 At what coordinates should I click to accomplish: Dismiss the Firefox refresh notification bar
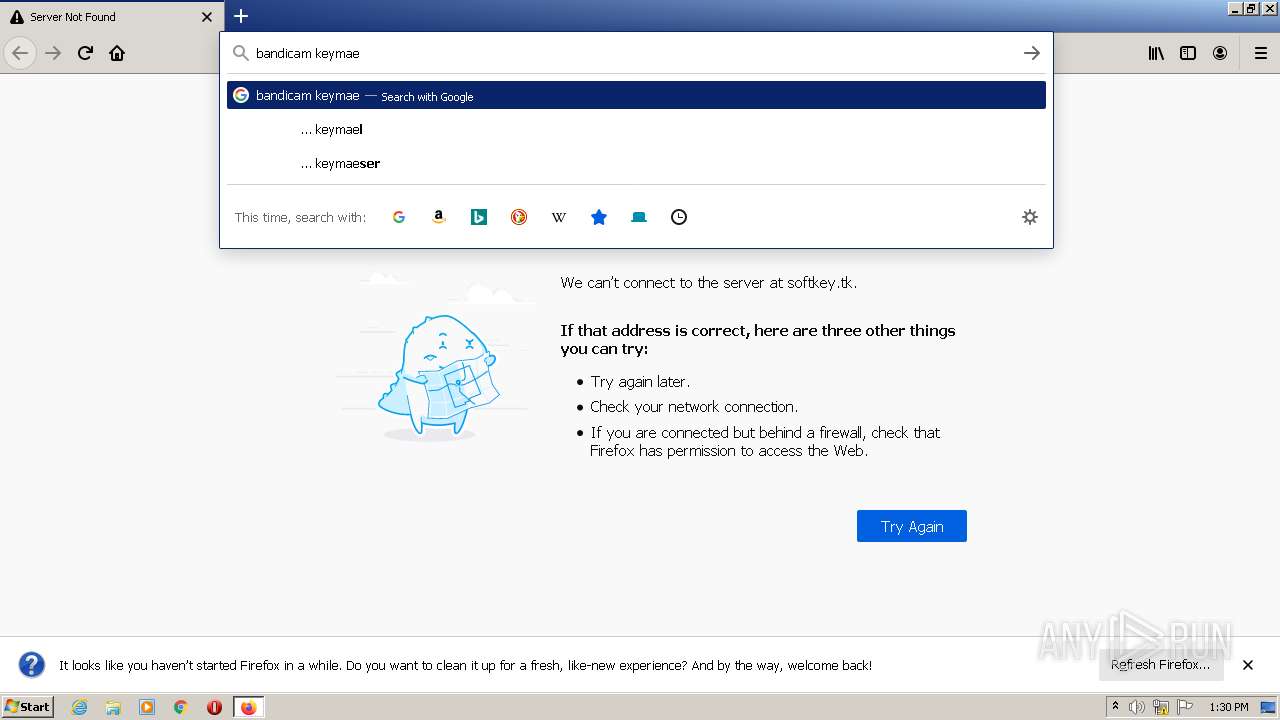pos(1248,665)
